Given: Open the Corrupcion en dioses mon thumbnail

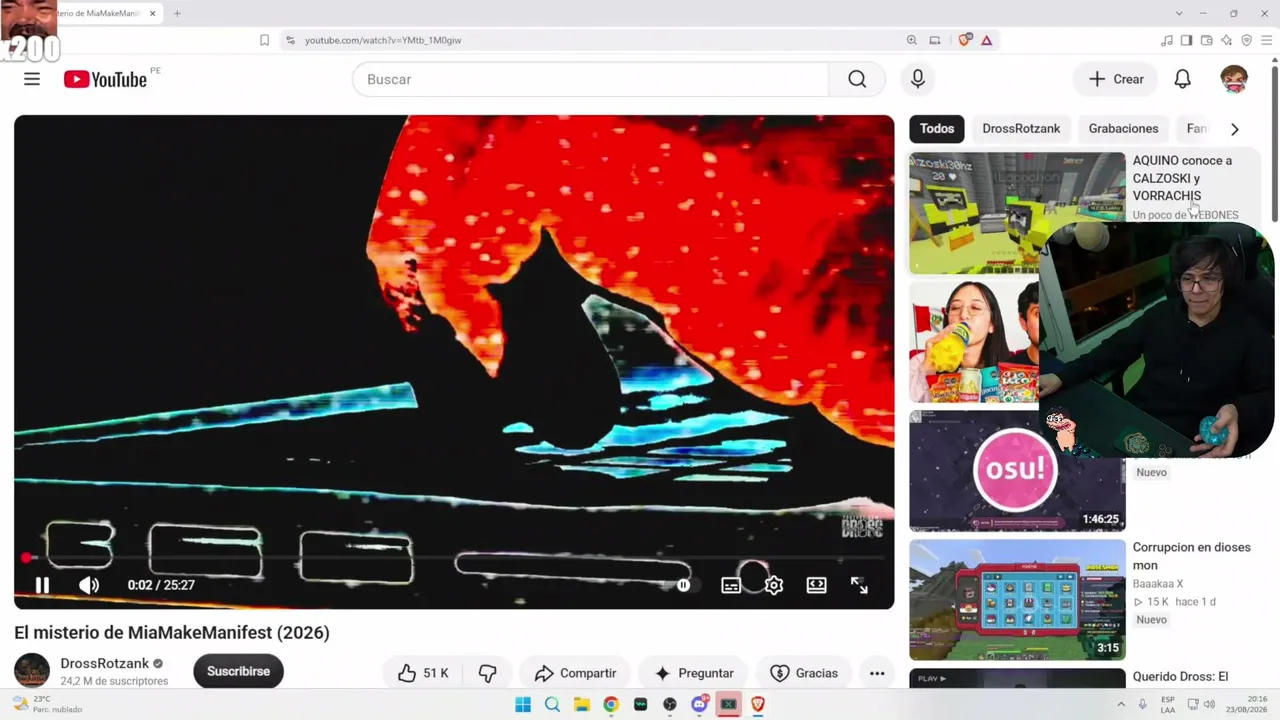Looking at the screenshot, I should 1017,600.
